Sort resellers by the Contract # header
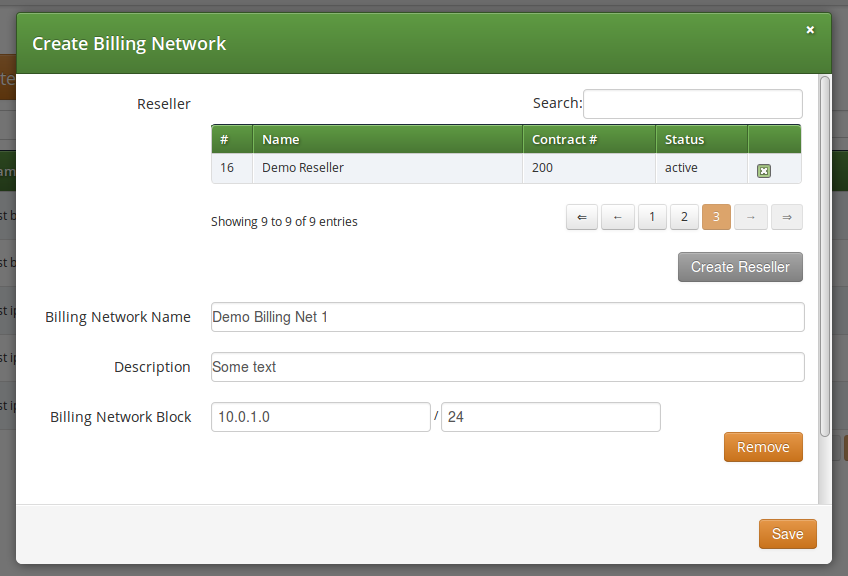The image size is (848, 576). click(588, 139)
